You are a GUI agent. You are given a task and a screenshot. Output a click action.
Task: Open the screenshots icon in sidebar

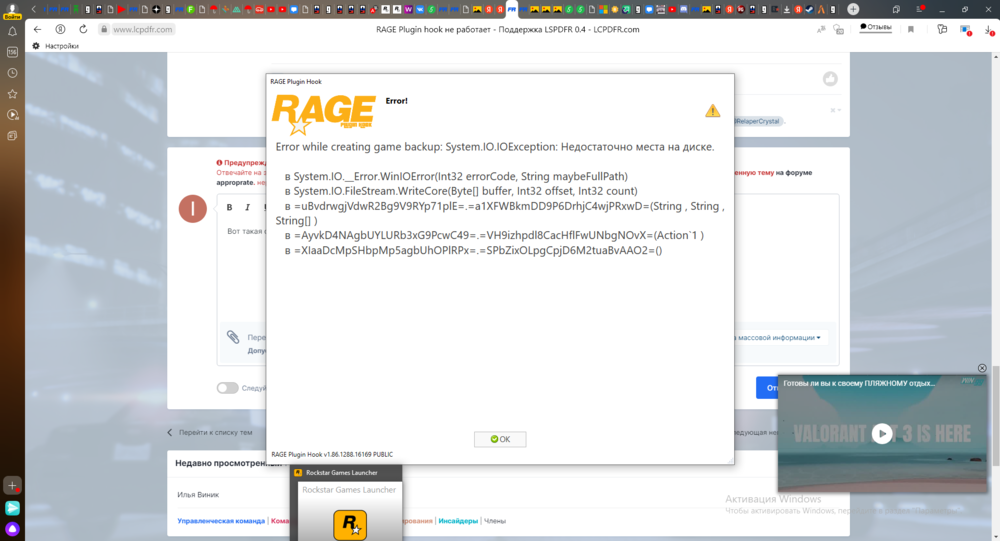point(12,136)
